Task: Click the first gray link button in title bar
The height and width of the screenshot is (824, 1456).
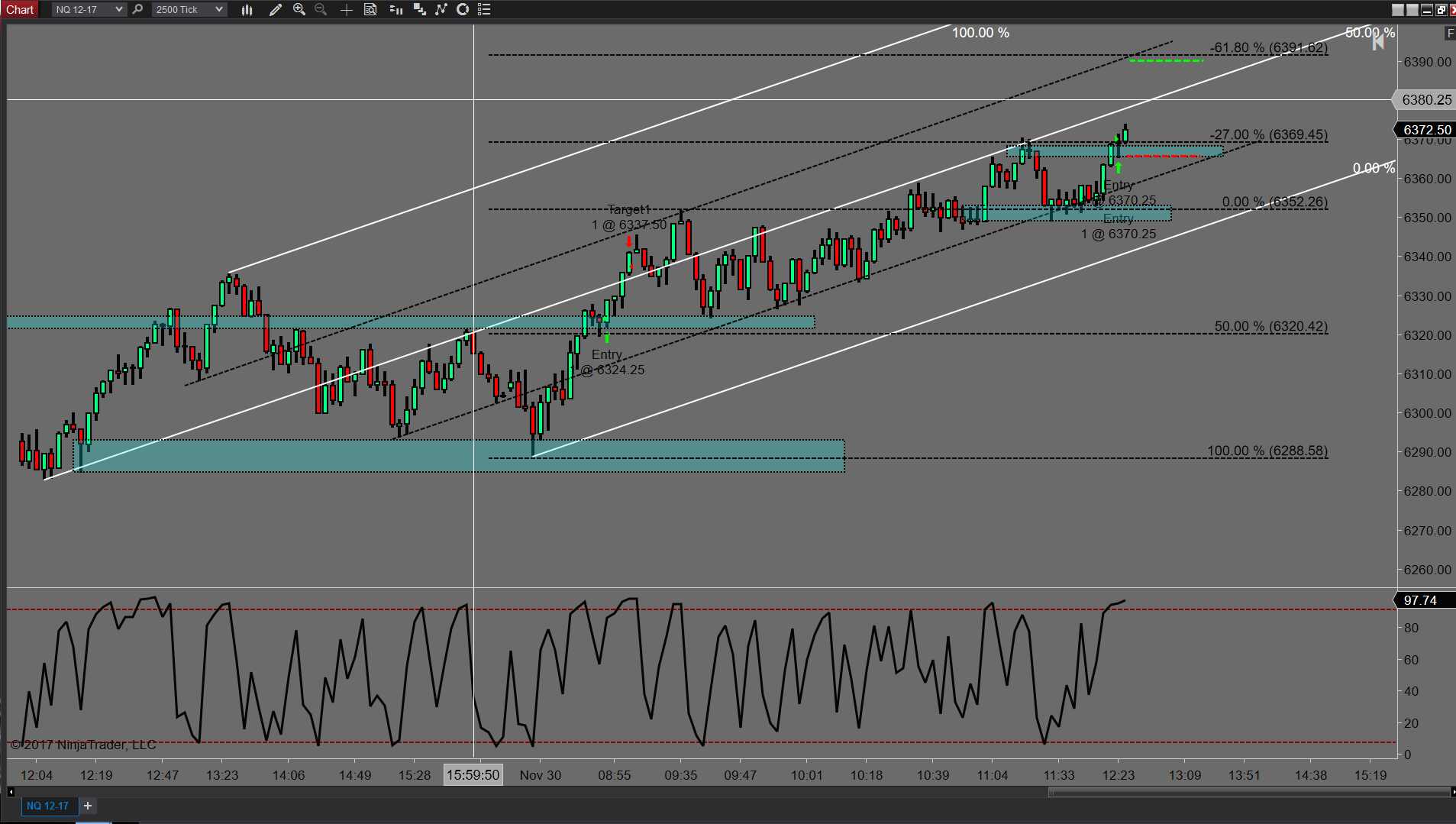Action: (x=1398, y=10)
